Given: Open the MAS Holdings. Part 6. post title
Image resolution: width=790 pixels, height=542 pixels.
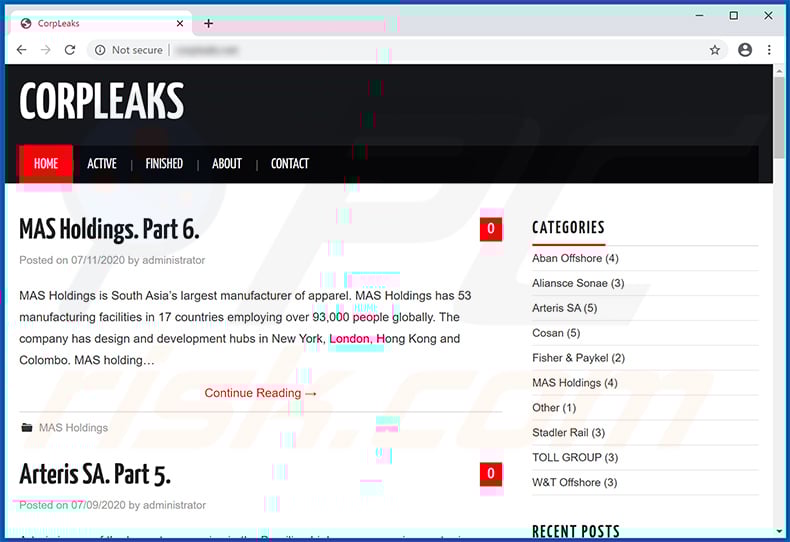Looking at the screenshot, I should [x=109, y=229].
